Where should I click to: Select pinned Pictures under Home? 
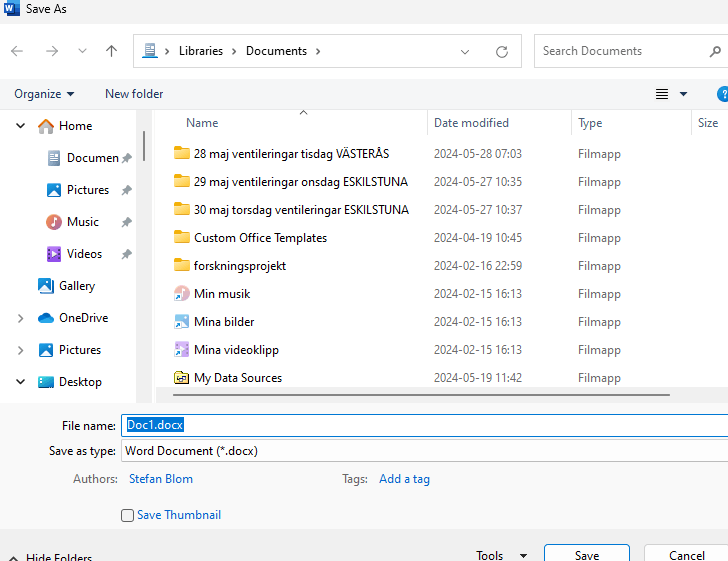(88, 190)
